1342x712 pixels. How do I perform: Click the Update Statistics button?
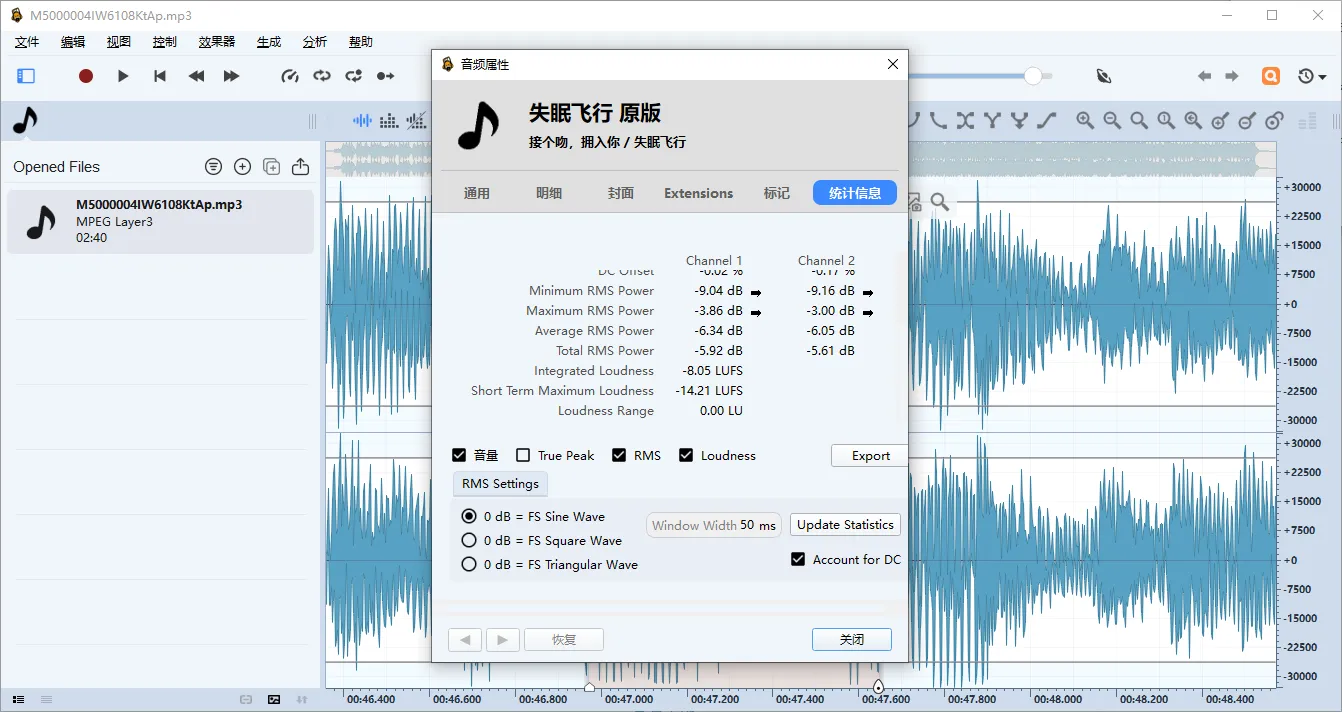[x=845, y=525]
